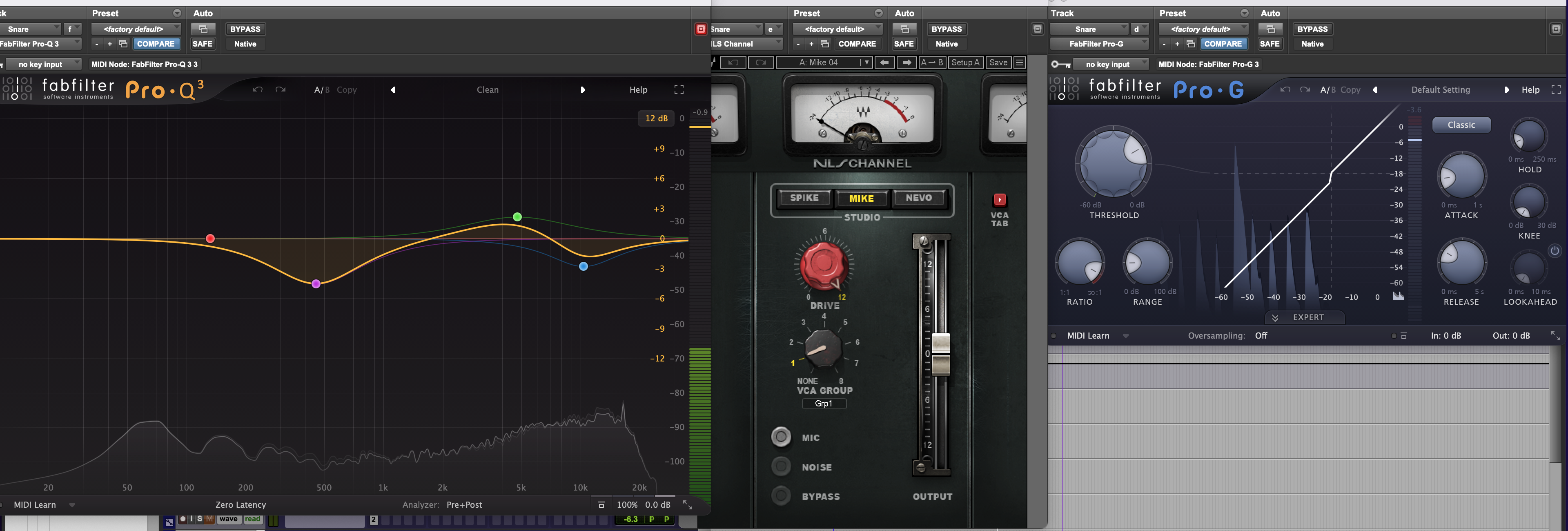This screenshot has width=1568, height=531.
Task: Open the NLS Channel toolbar menu icon
Action: click(1020, 62)
